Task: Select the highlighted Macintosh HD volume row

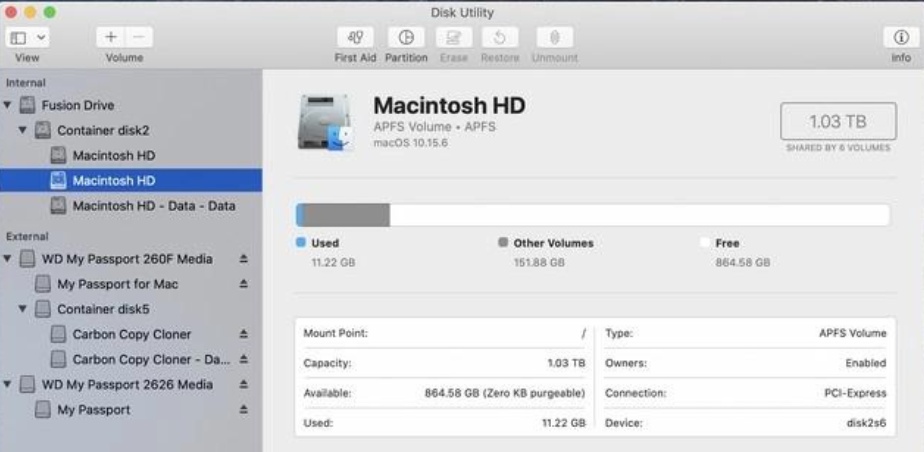Action: click(x=131, y=180)
